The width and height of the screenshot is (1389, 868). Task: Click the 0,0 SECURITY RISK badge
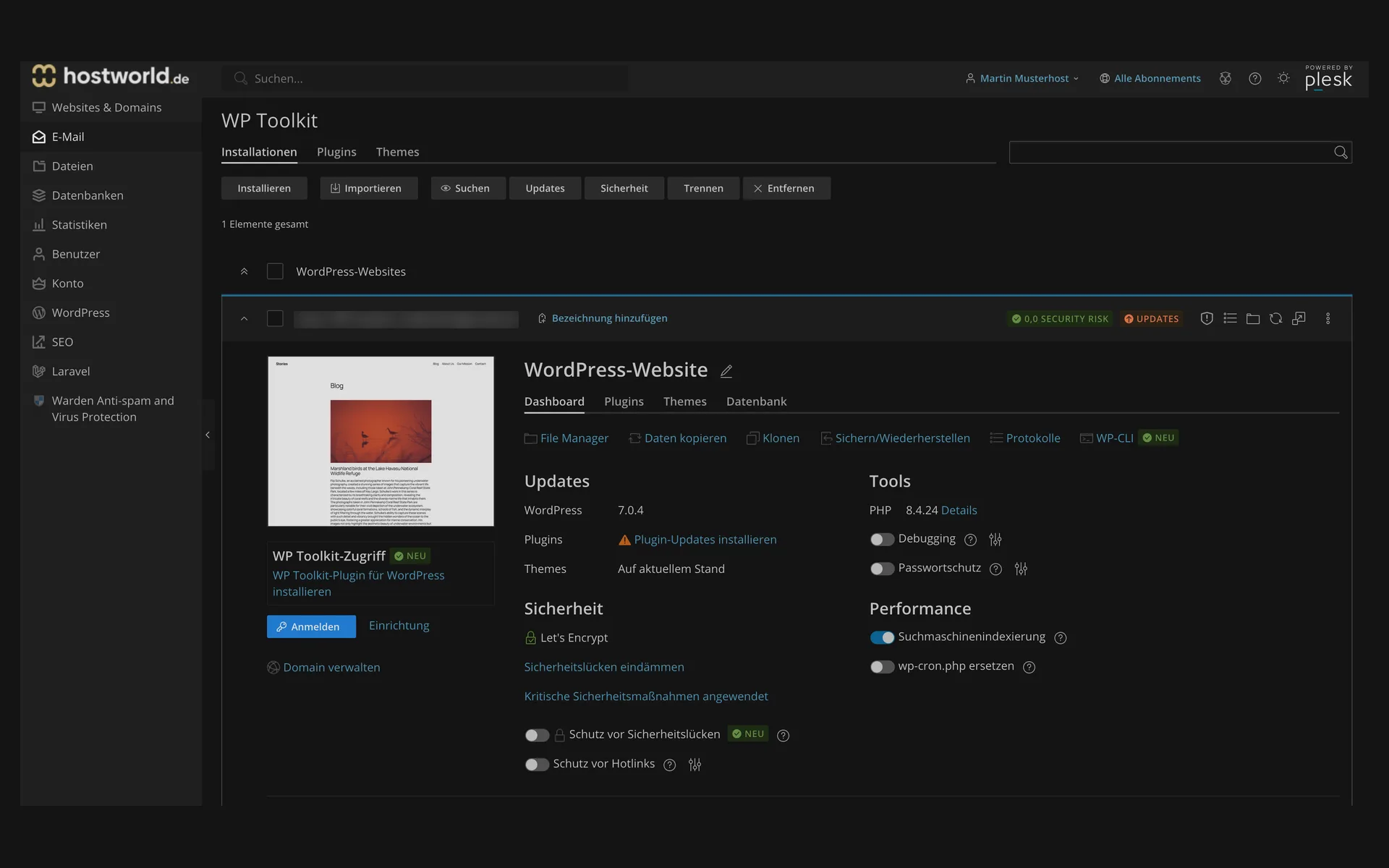point(1060,318)
